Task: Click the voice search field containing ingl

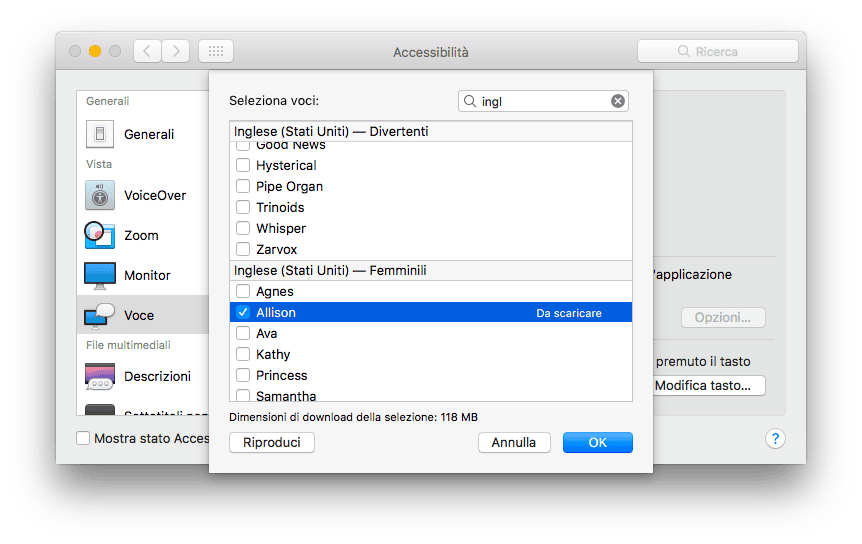Action: (x=543, y=101)
